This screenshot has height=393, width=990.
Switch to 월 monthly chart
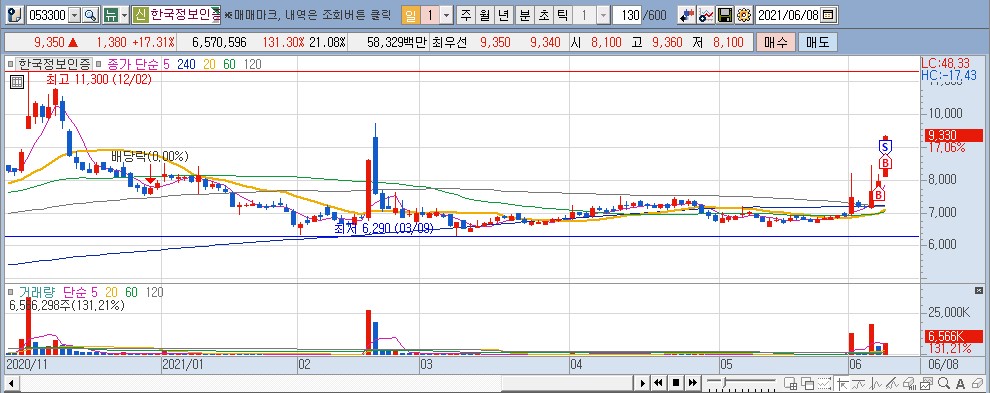pos(485,15)
